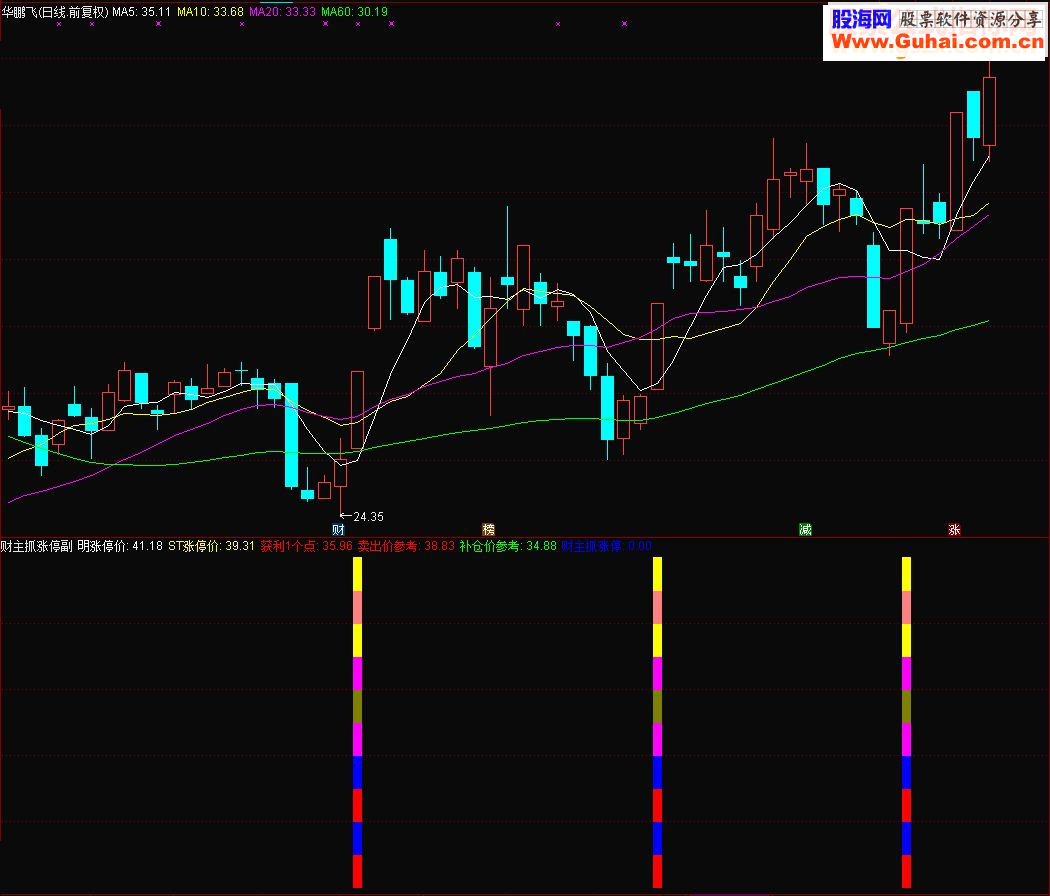Click the MA60: 30.19 label
This screenshot has height=896, width=1050.
click(354, 11)
